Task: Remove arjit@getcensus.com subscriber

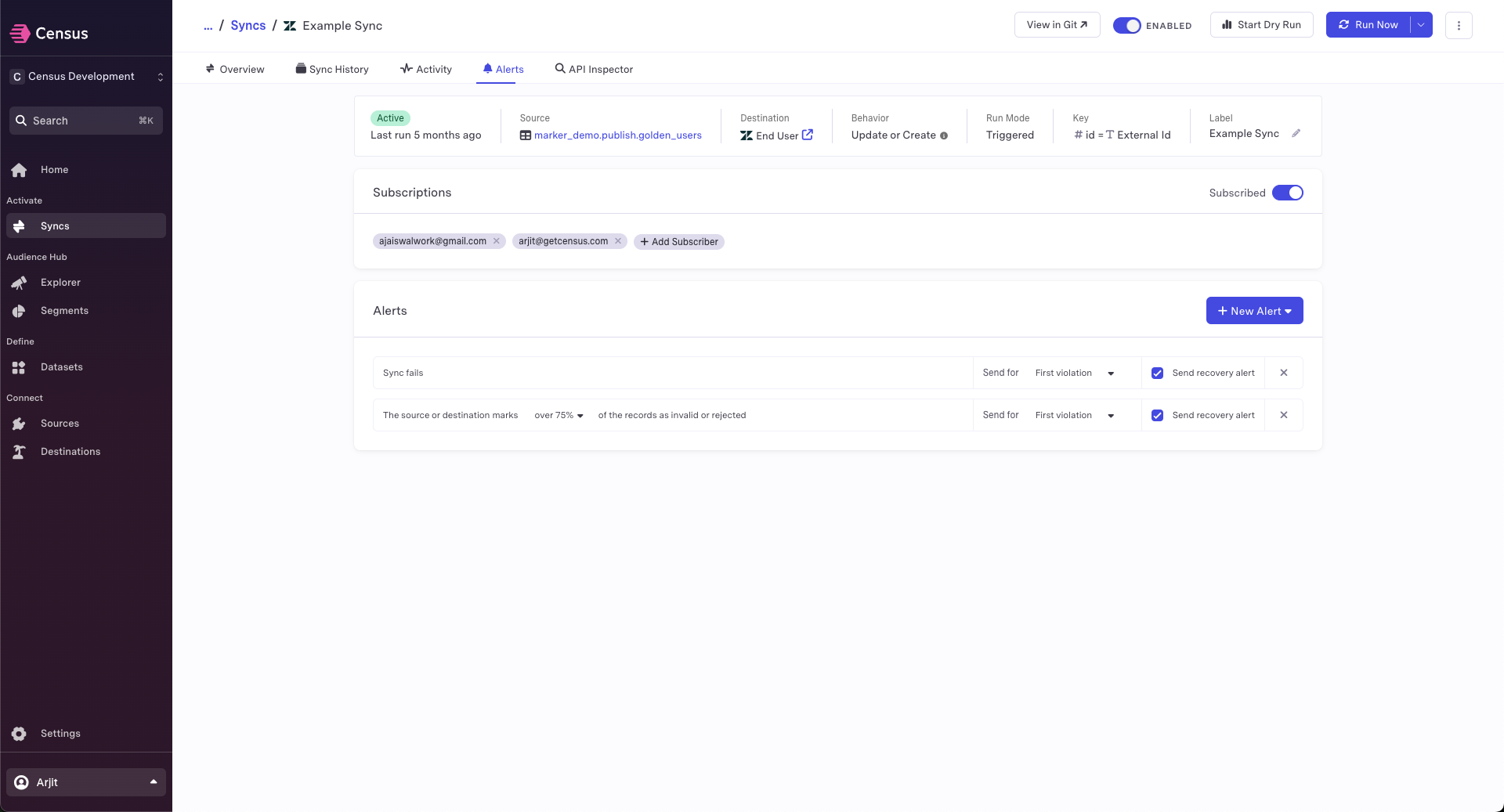Action: (618, 241)
